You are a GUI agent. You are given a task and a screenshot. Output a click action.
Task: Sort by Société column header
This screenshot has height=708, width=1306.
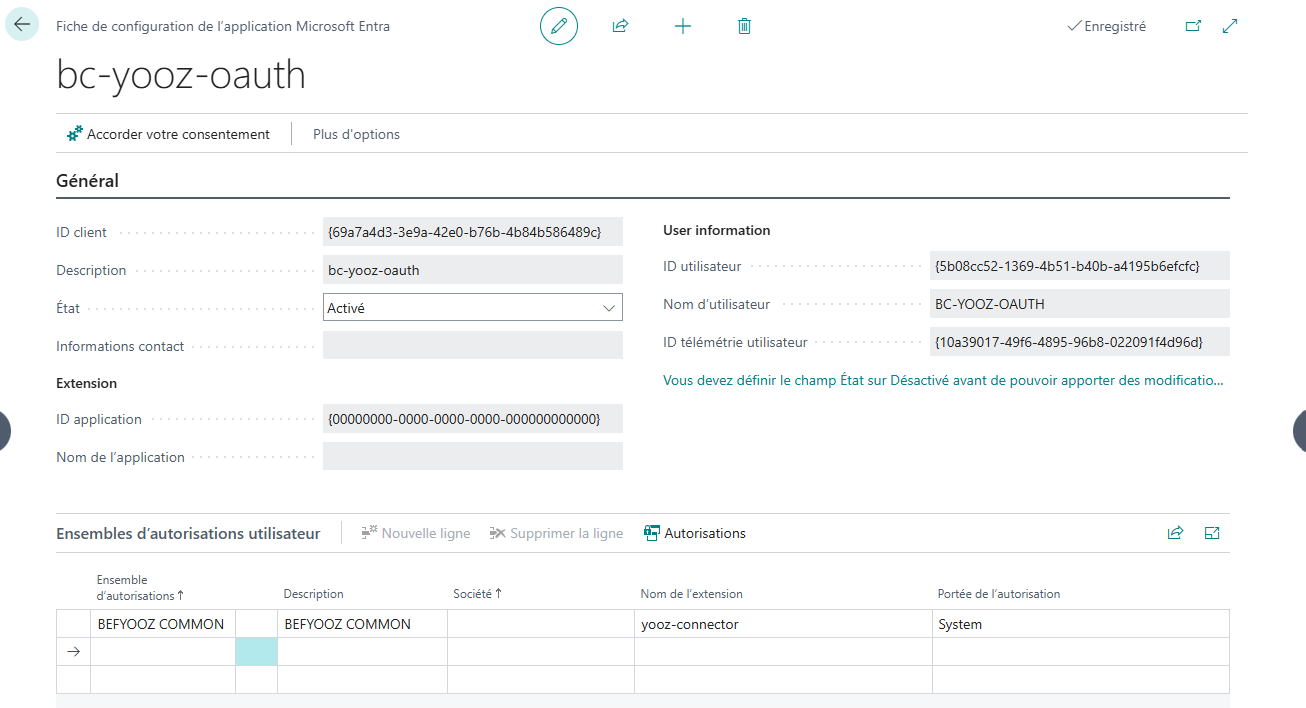pyautogui.click(x=477, y=594)
